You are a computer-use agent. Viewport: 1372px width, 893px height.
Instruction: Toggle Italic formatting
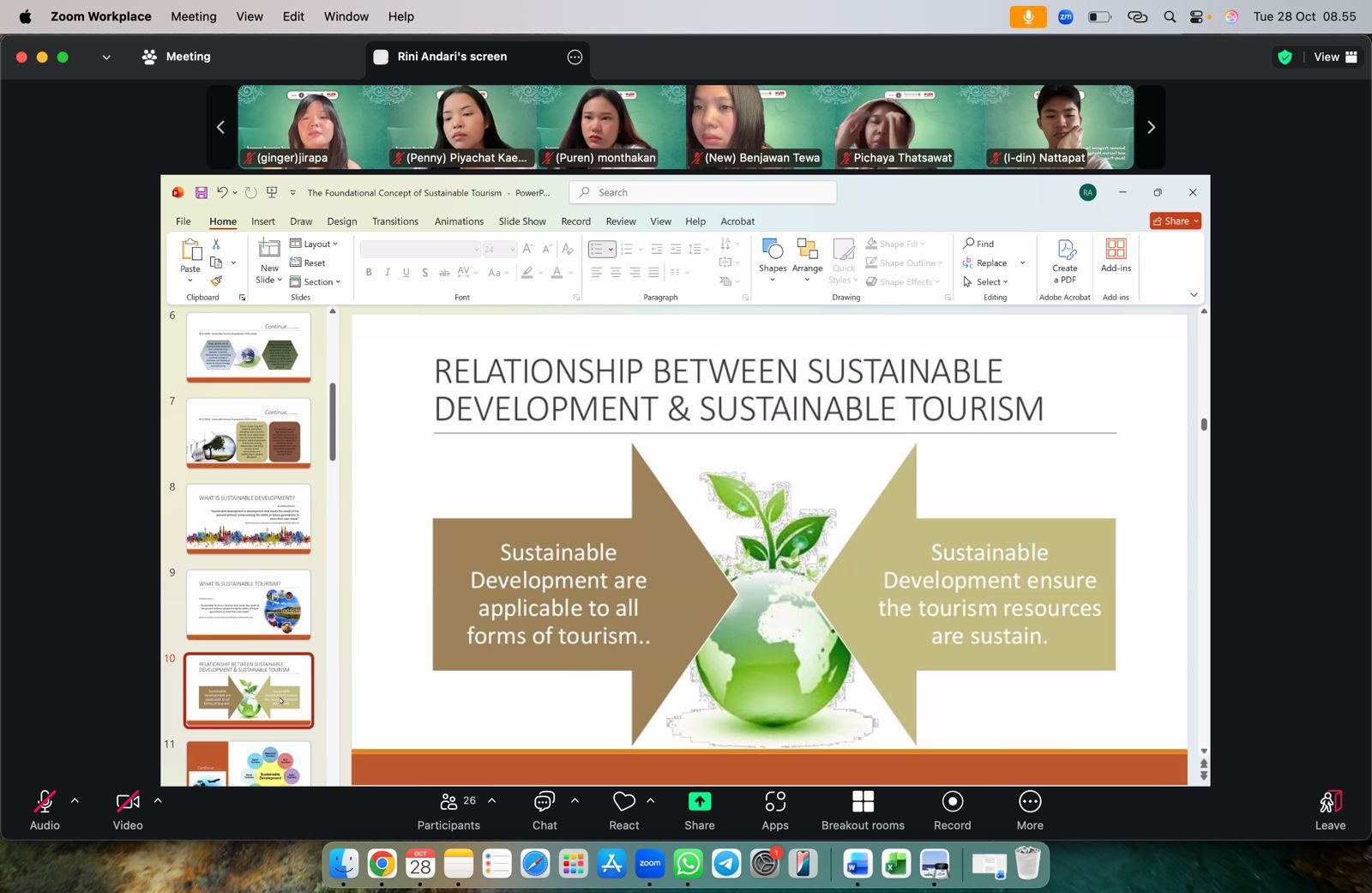coord(388,273)
